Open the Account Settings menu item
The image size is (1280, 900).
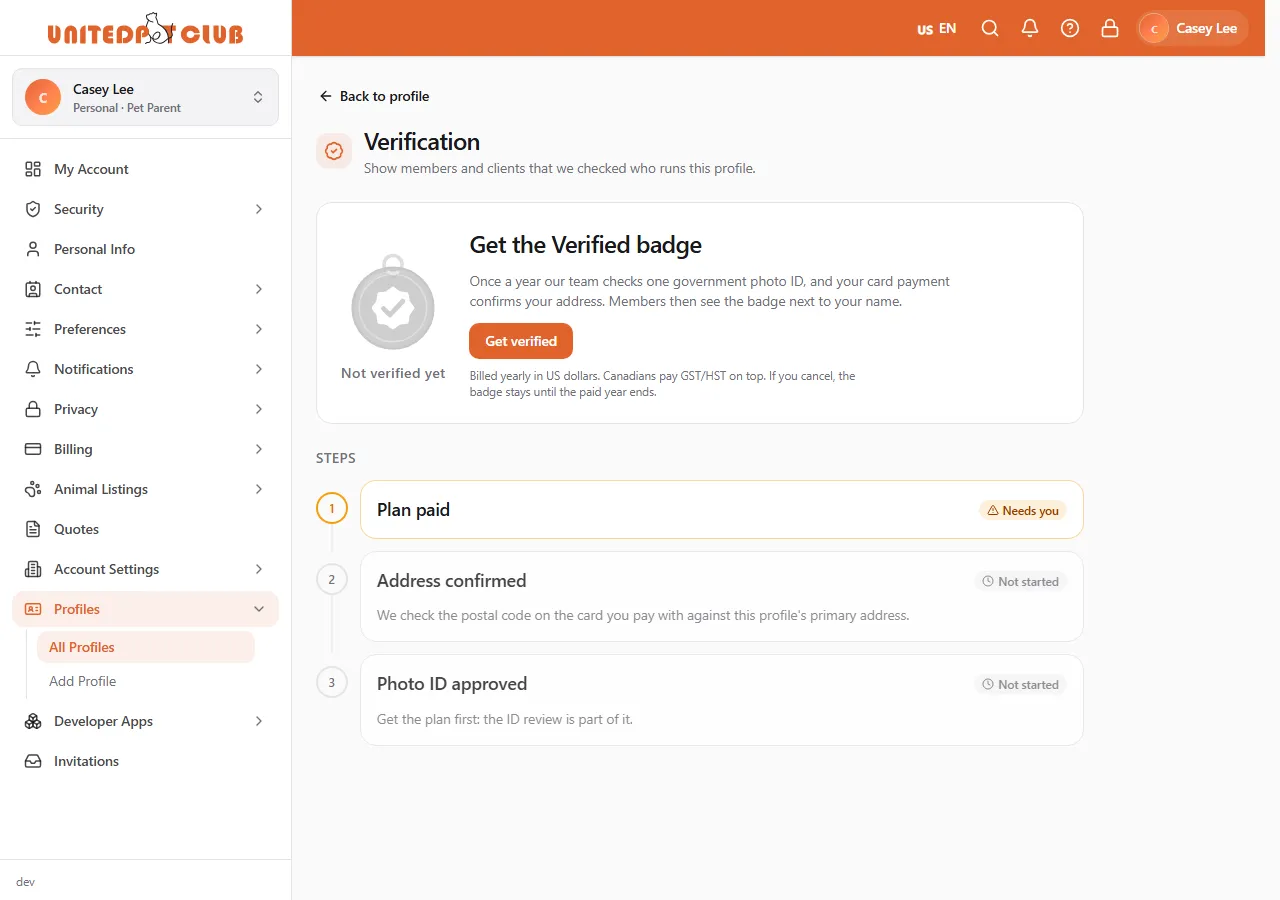145,569
